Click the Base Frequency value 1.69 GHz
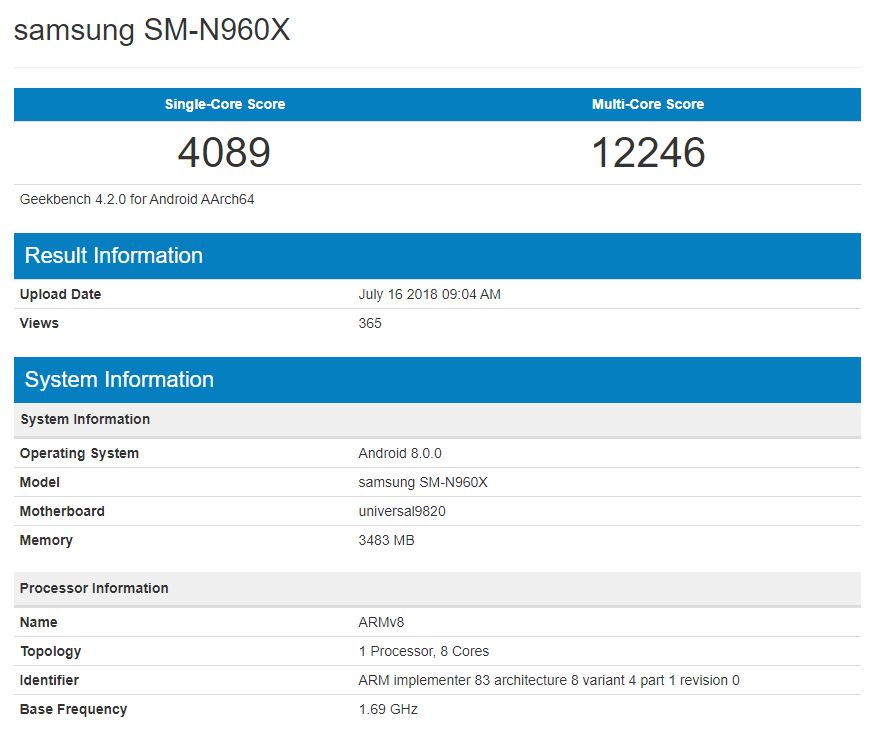 coord(388,709)
